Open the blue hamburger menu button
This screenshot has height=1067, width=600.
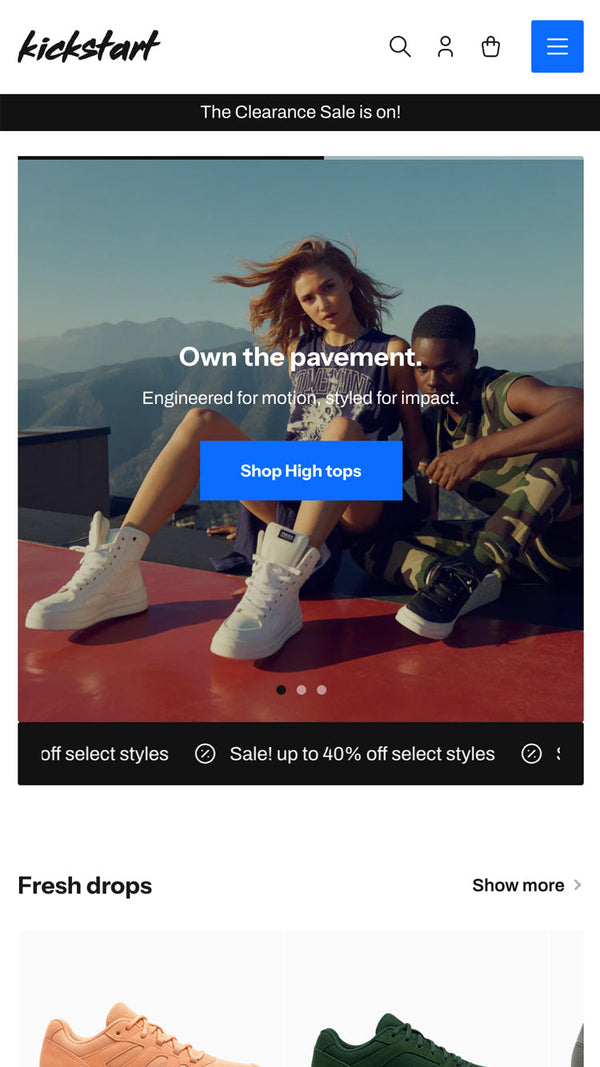point(557,46)
